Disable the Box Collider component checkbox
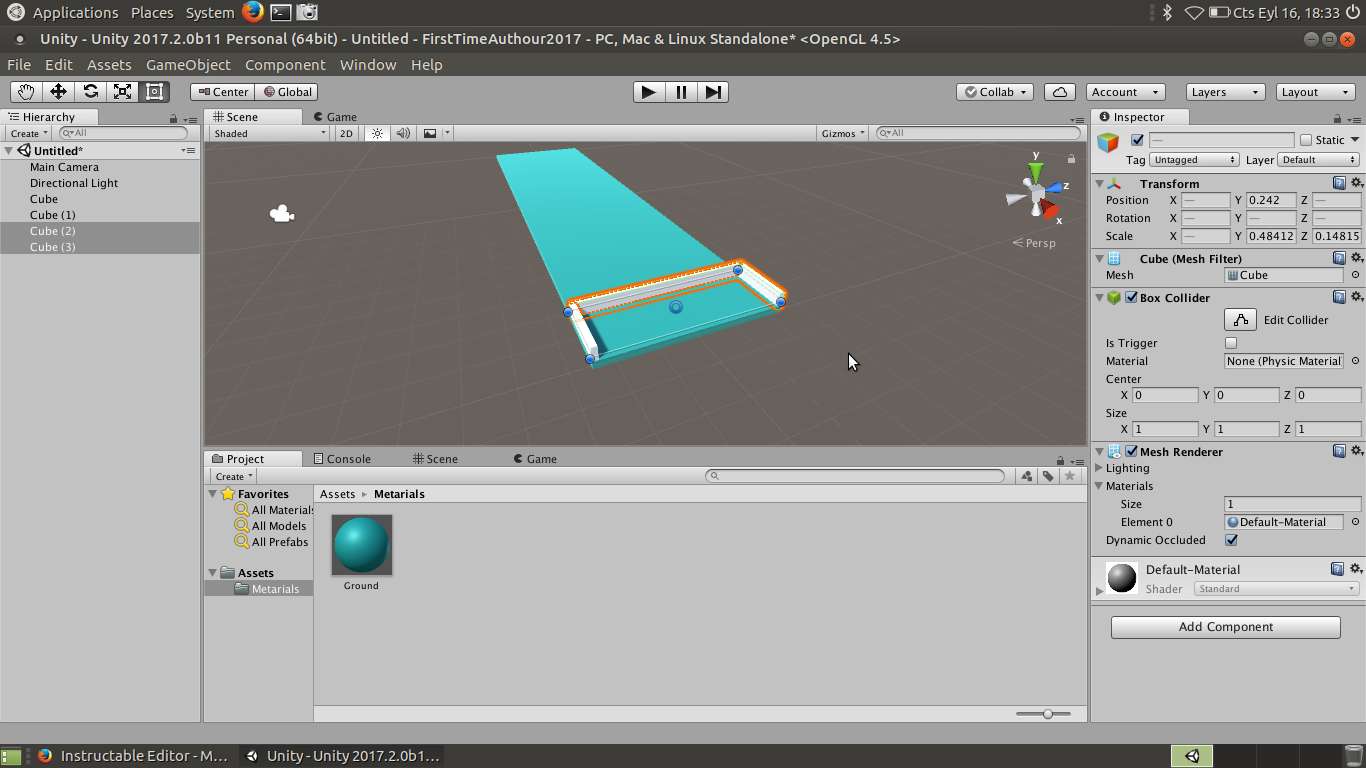This screenshot has height=768, width=1366. click(1131, 297)
